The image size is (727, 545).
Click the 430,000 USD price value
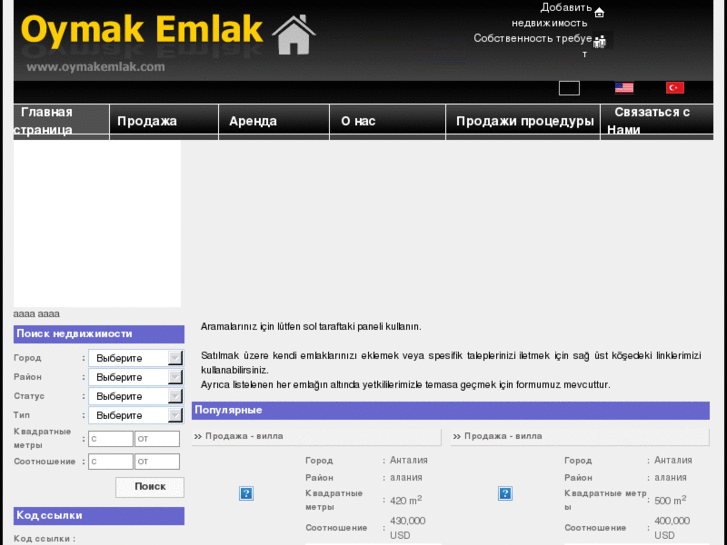coord(408,528)
